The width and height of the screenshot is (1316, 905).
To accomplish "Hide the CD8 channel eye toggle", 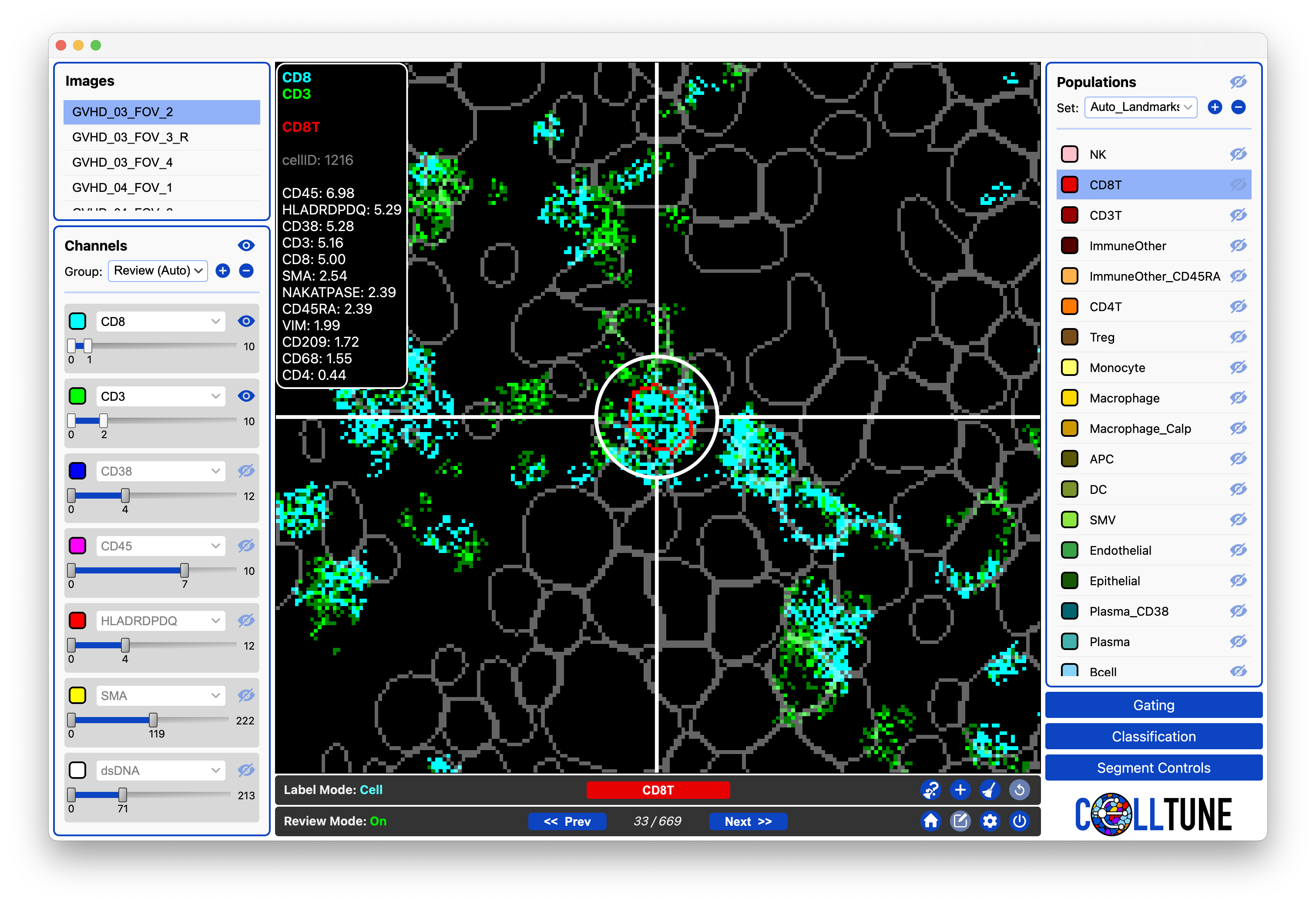I will (245, 321).
